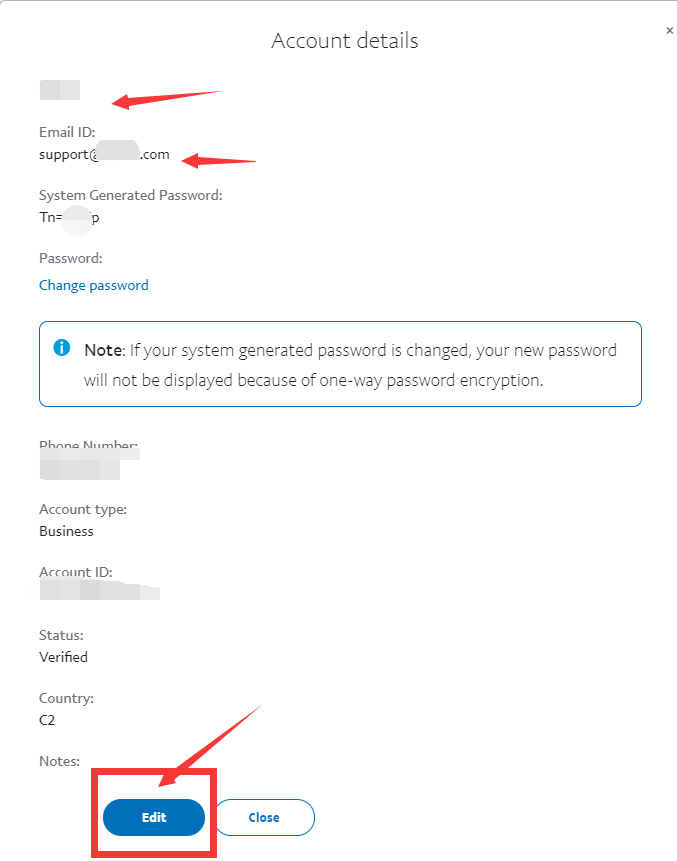Viewport: 677px width, 861px height.
Task: Click the one-way password encryption note text
Action: pos(350,365)
